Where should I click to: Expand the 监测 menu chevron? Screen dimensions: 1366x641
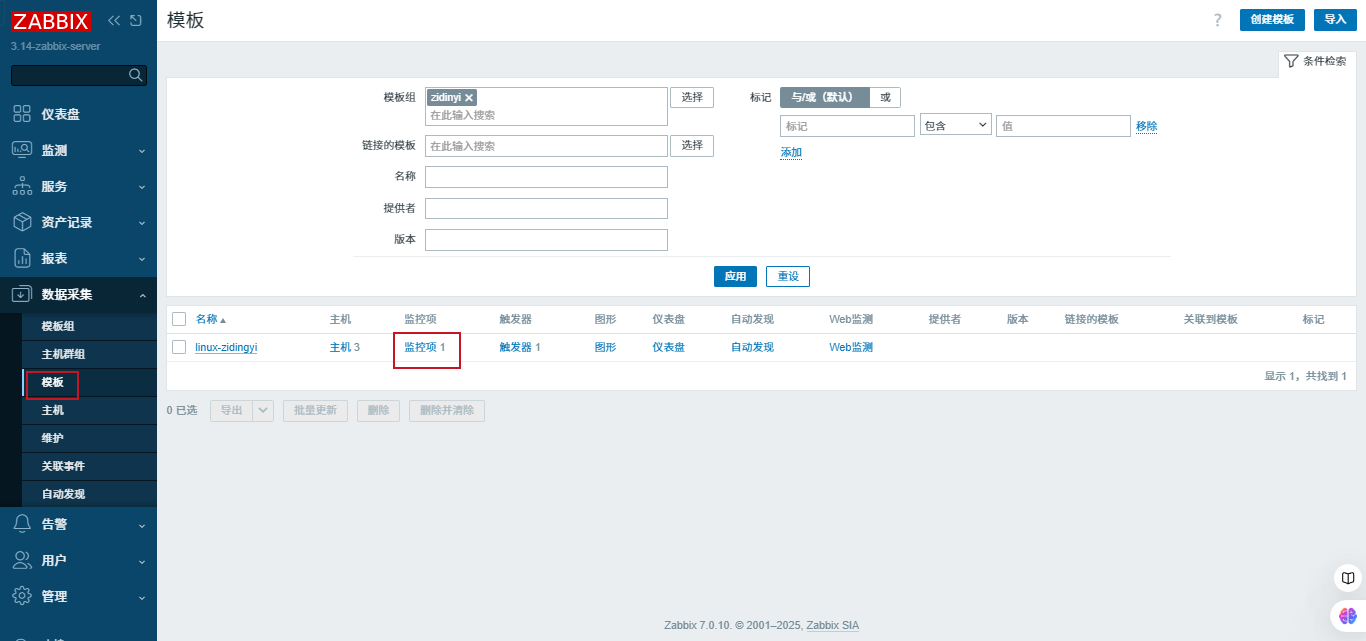pyautogui.click(x=141, y=151)
